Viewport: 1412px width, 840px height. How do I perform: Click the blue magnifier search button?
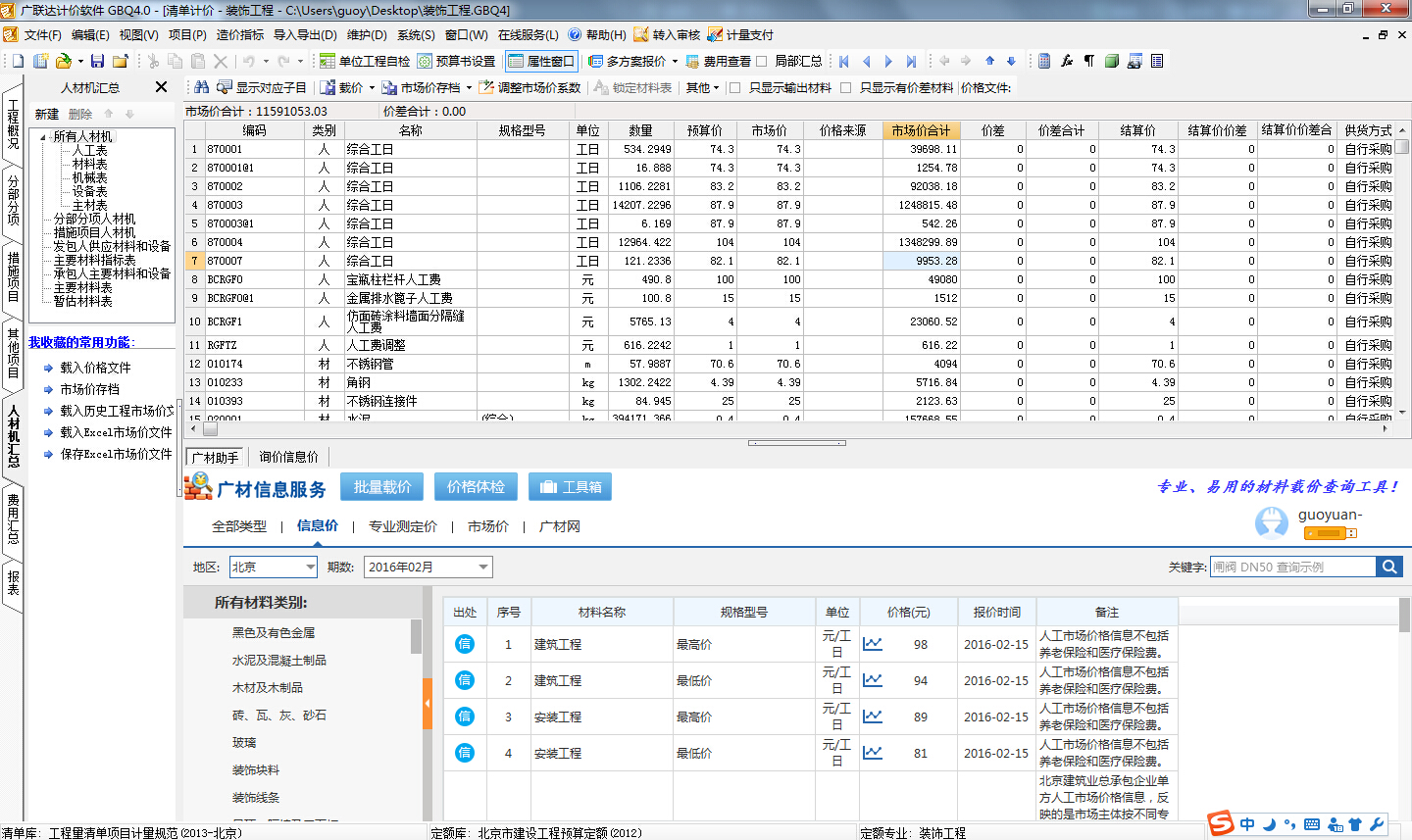pos(1388,567)
